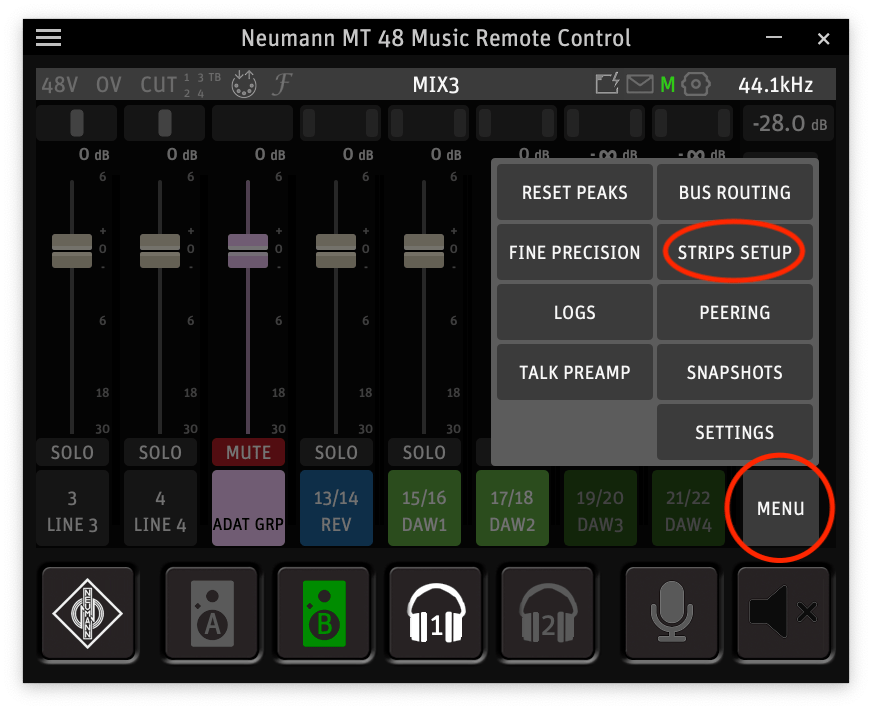Select Headphones 1 mix
Screen dimensions: 872x710
[x=436, y=612]
